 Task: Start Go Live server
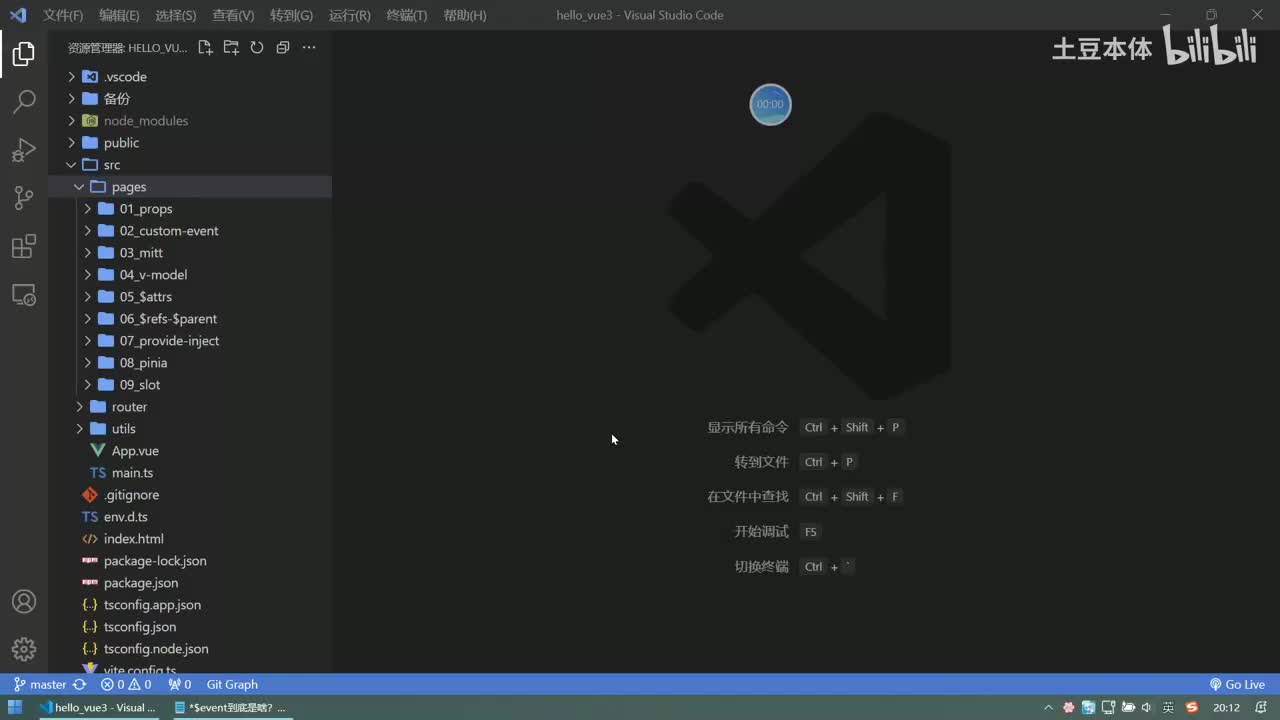pos(1237,685)
